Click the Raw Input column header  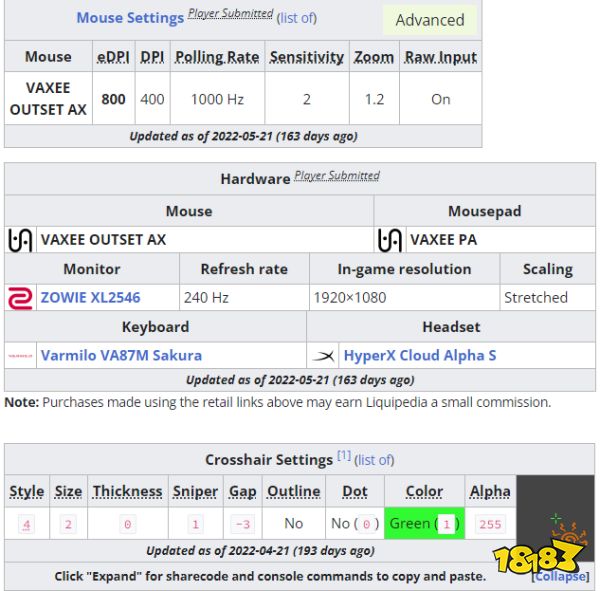click(x=441, y=57)
